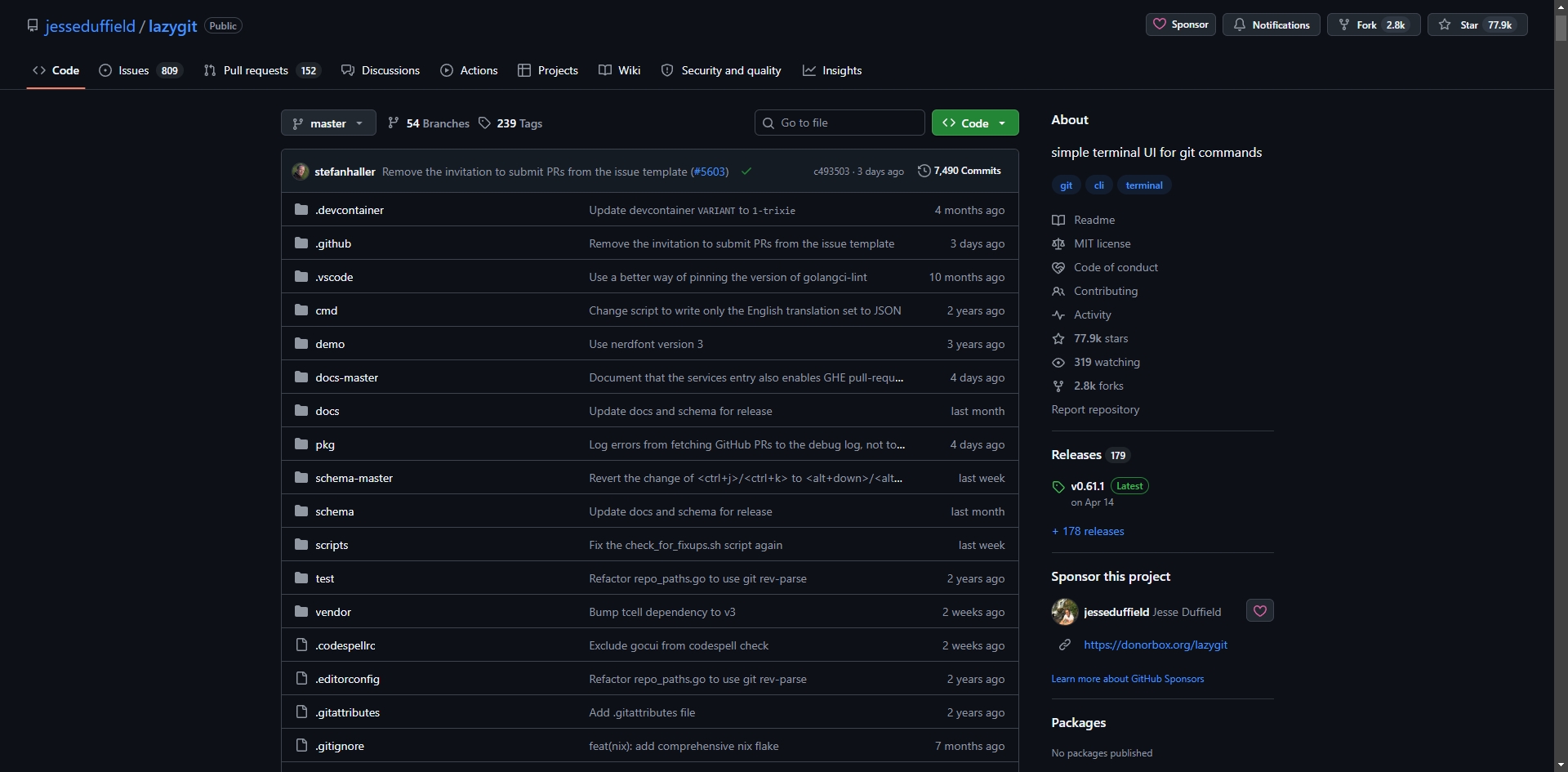Click the tag icon beside v0.61.1
The width and height of the screenshot is (1568, 772).
click(1058, 487)
